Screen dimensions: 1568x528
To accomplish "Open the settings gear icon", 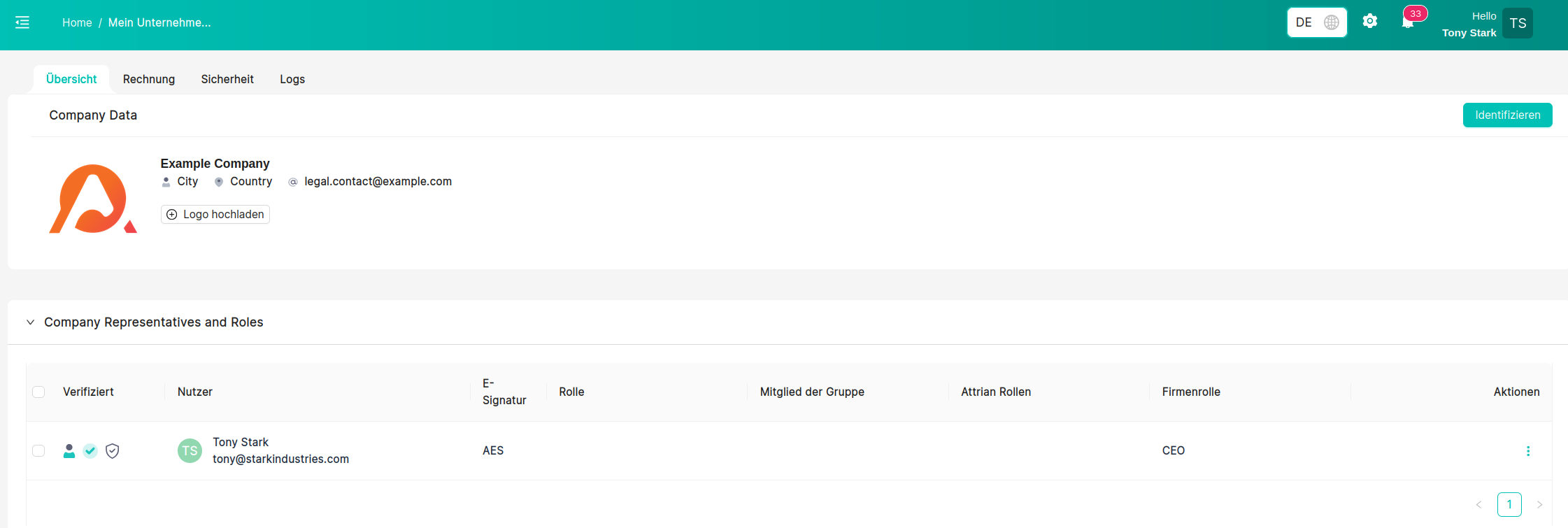I will click(x=1369, y=22).
